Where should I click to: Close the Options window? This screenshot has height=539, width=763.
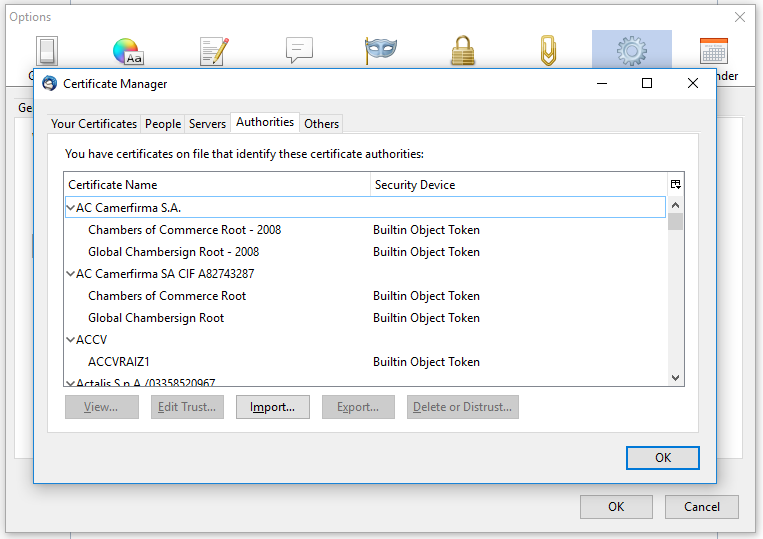(740, 17)
